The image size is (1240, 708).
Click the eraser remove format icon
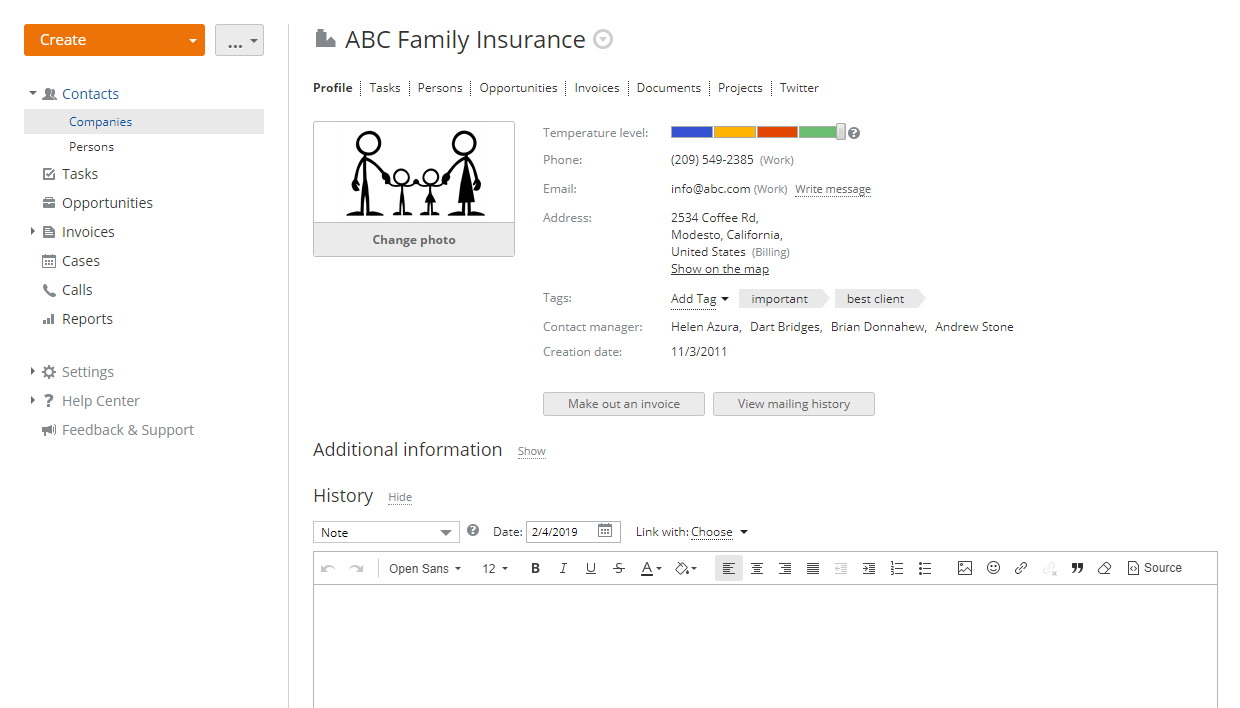point(1105,568)
